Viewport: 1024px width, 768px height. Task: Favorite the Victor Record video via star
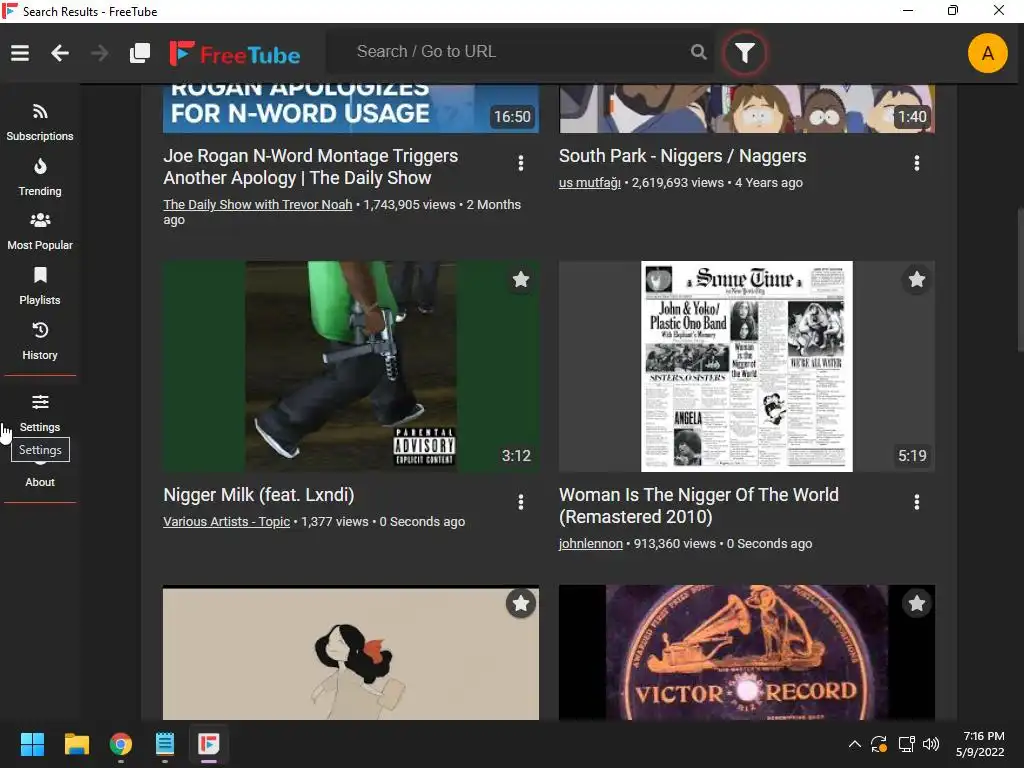(x=916, y=603)
